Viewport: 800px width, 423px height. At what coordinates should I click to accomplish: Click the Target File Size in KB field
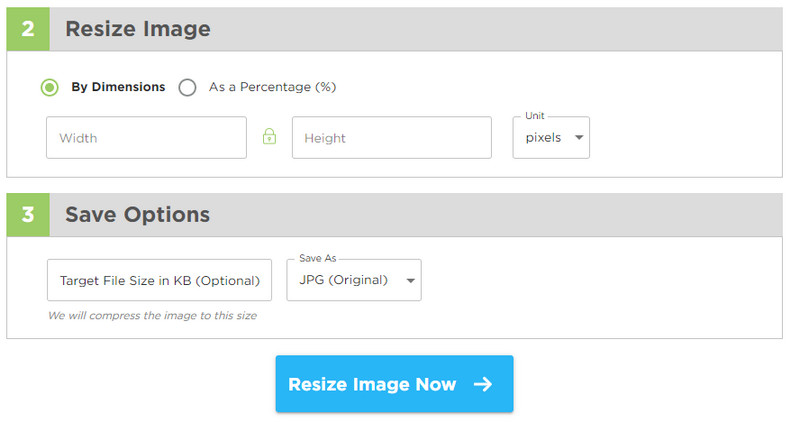click(x=159, y=280)
